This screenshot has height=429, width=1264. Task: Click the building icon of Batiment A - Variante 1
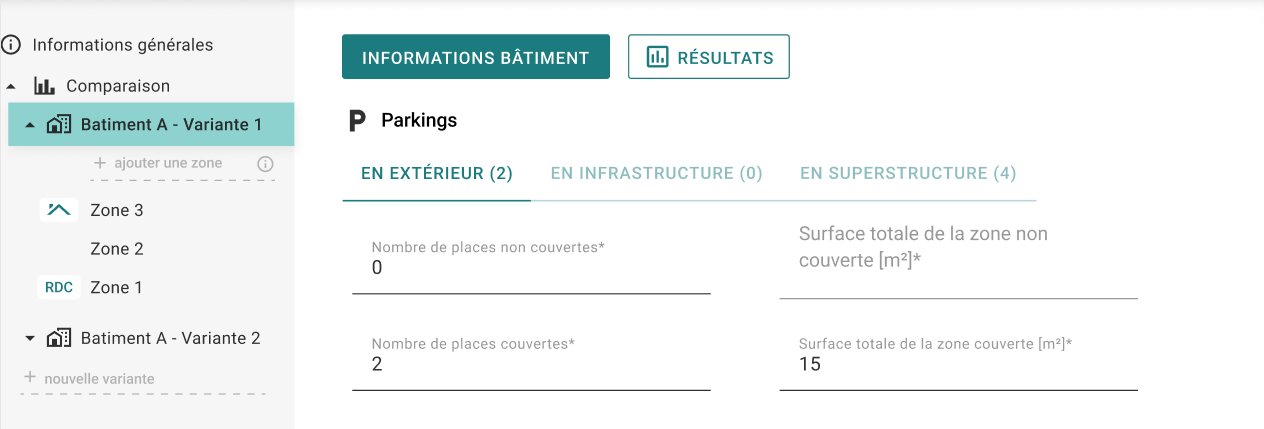click(59, 125)
